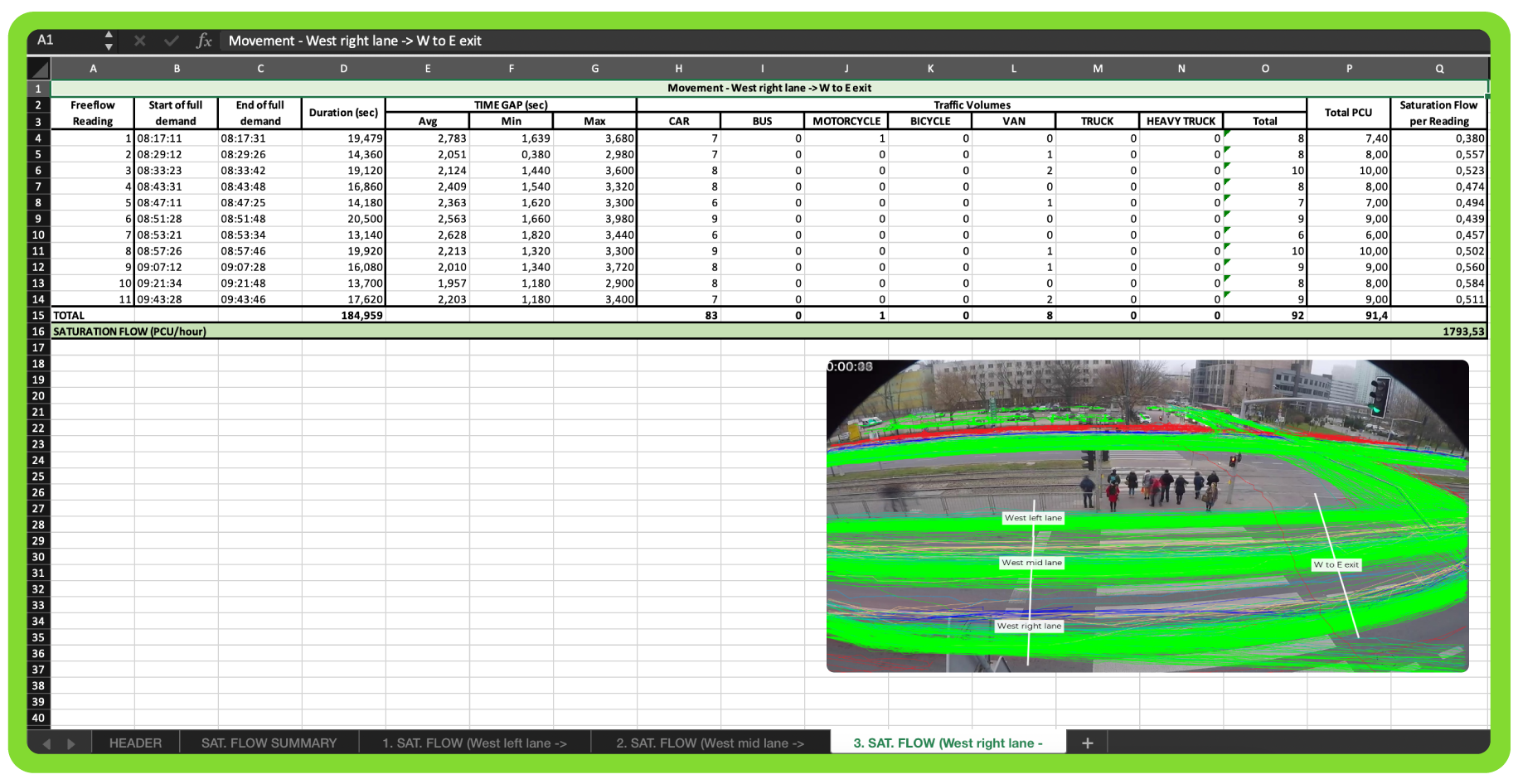Image resolution: width=1518 pixels, height=784 pixels.
Task: Select column D header
Action: 343,69
